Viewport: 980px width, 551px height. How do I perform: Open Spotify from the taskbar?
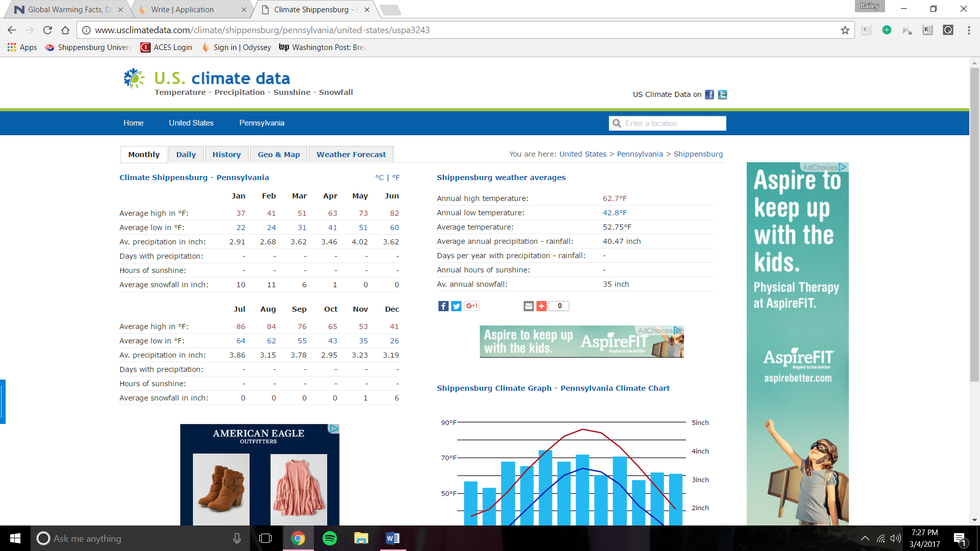329,538
